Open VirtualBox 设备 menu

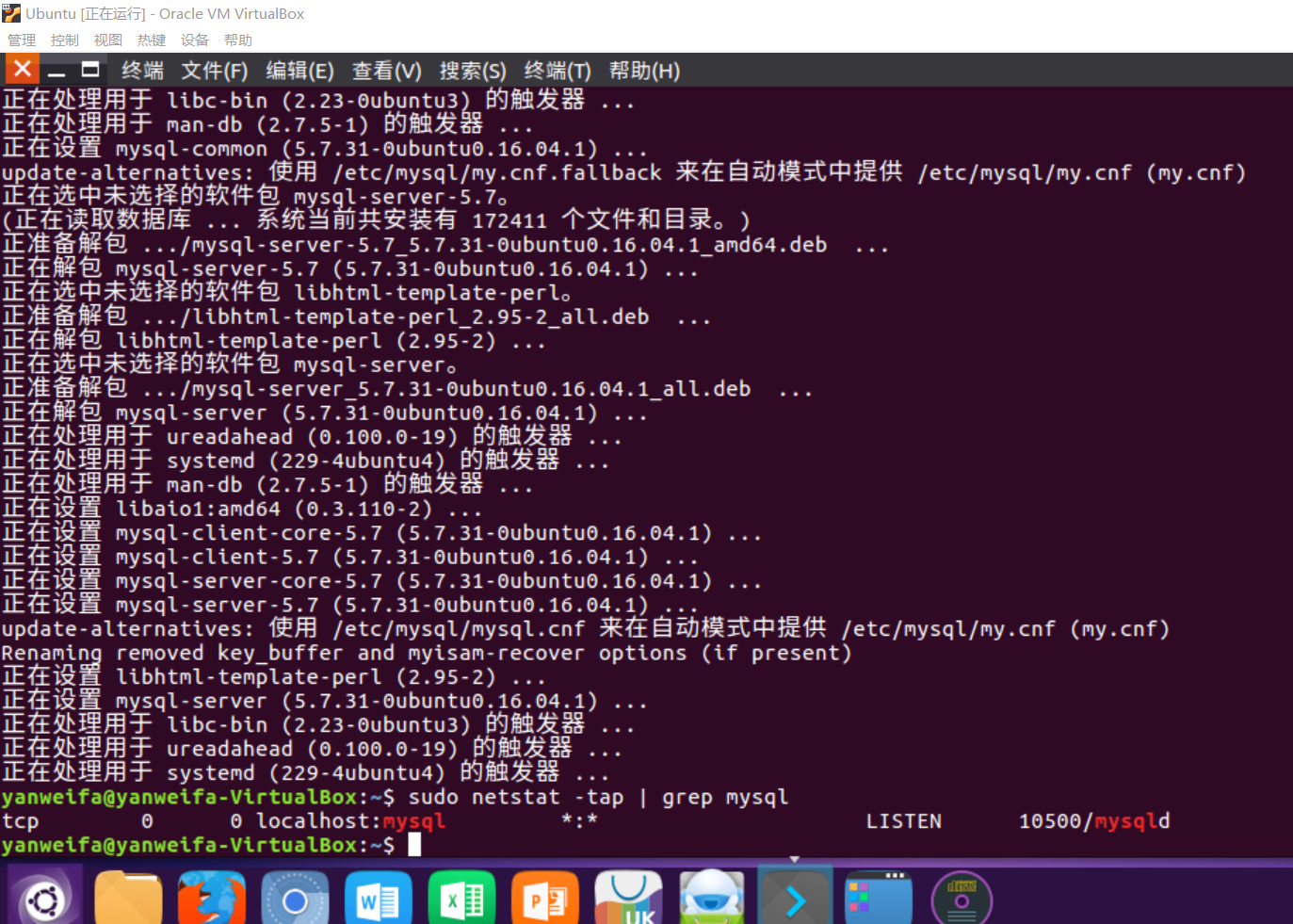(x=195, y=40)
